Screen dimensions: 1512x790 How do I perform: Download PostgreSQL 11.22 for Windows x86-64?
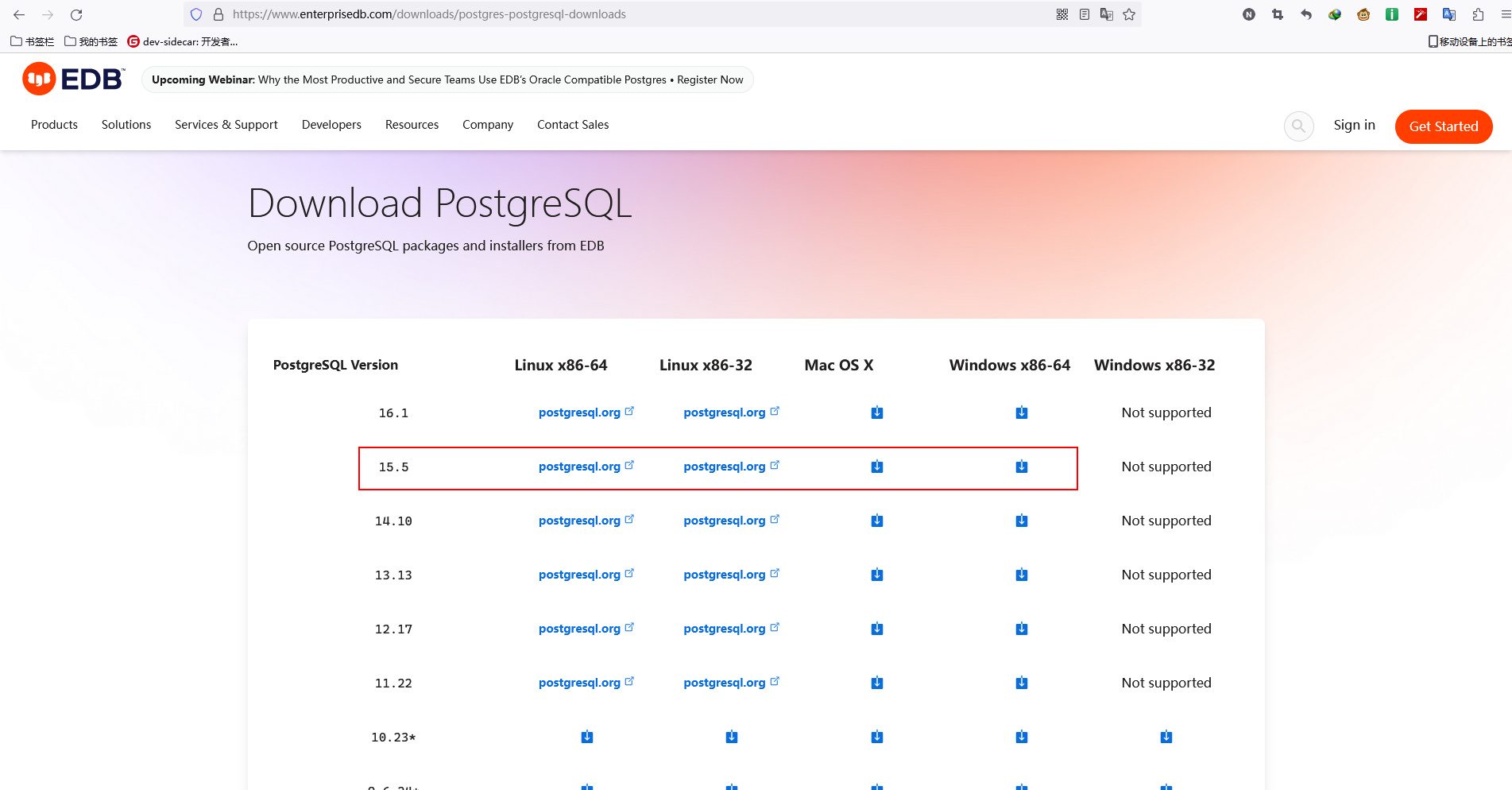(x=1022, y=683)
